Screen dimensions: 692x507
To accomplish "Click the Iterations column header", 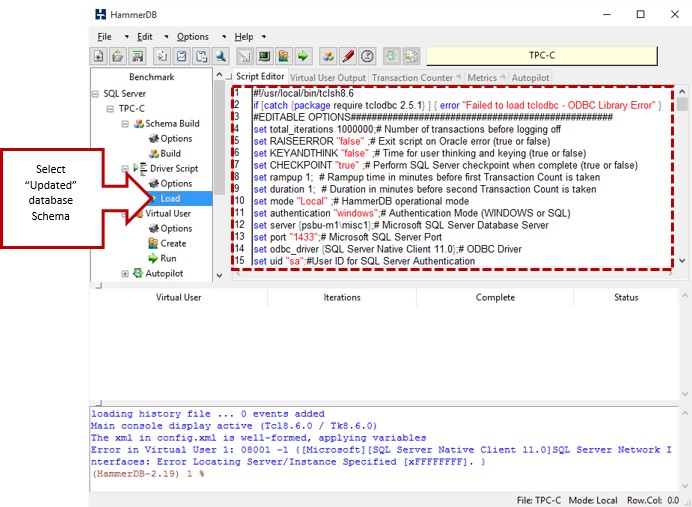I will click(342, 297).
